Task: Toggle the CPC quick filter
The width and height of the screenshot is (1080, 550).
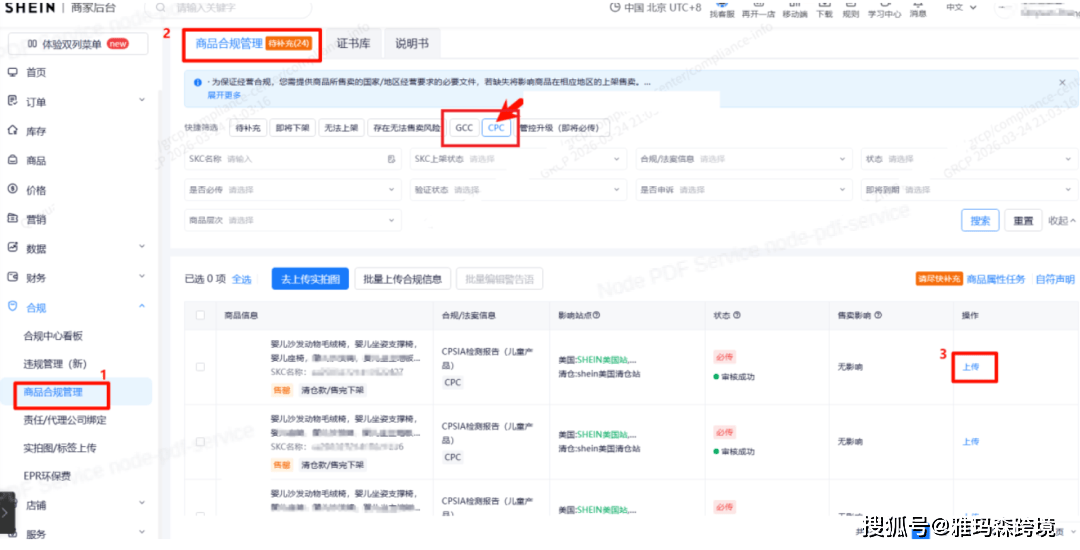Action: coord(497,128)
